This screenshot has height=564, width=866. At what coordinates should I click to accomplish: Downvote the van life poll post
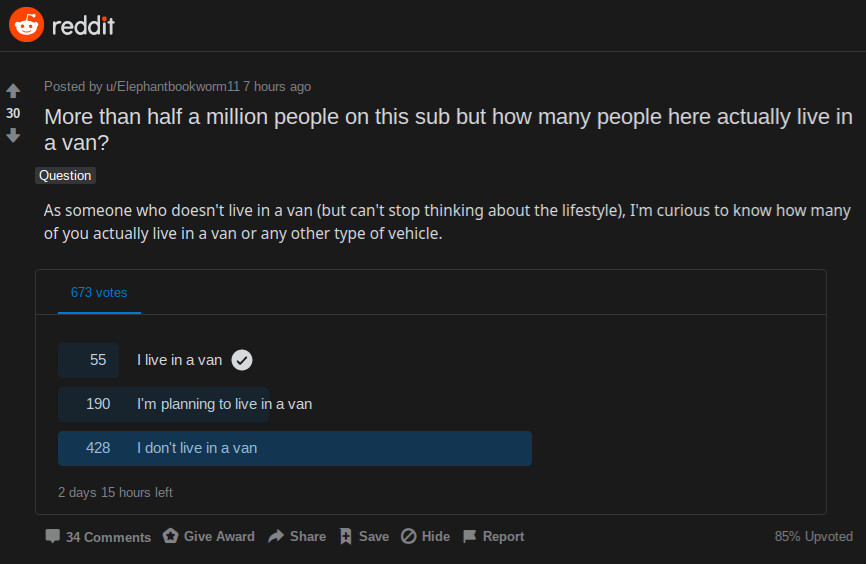point(13,135)
